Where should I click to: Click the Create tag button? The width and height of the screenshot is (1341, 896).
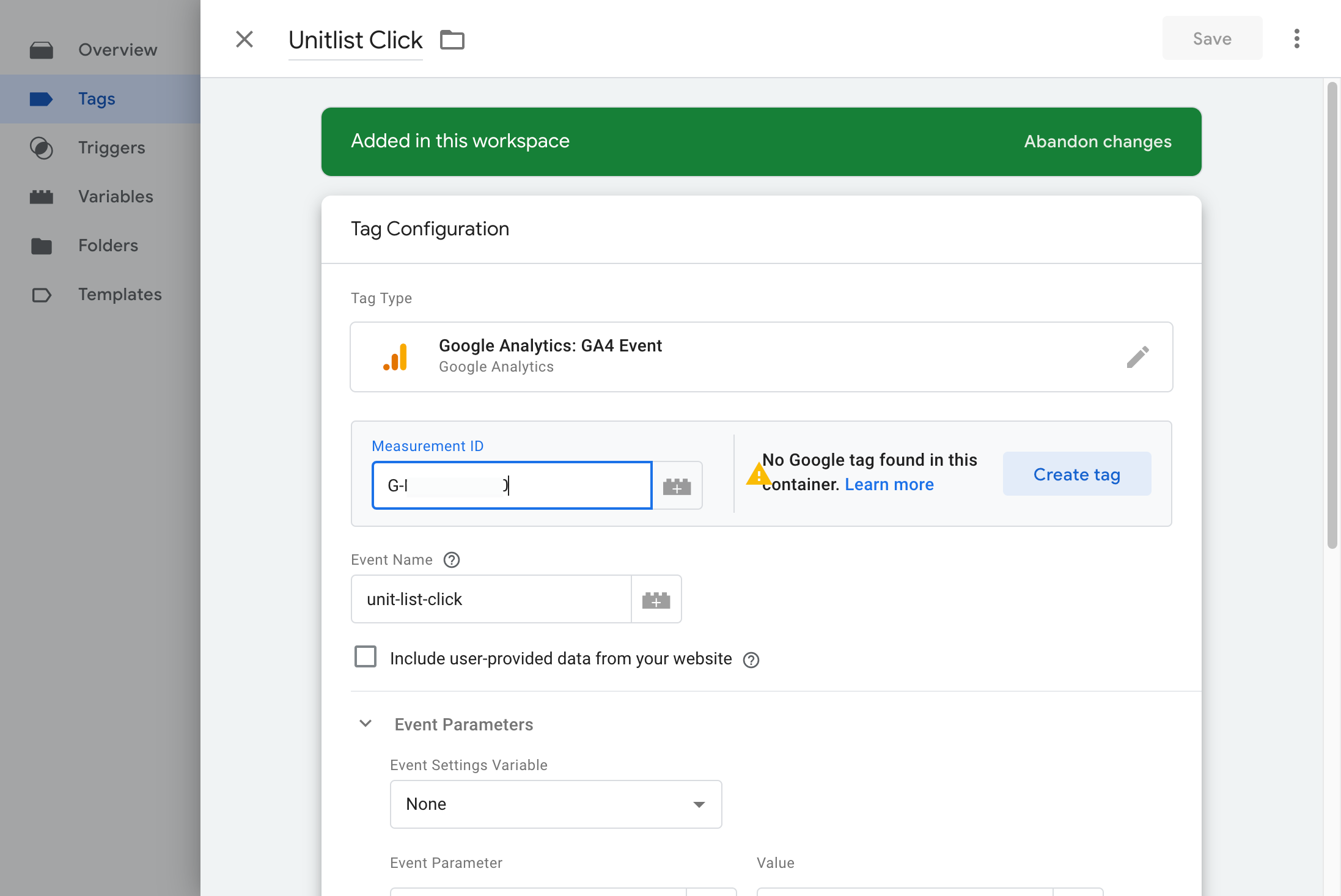point(1077,474)
